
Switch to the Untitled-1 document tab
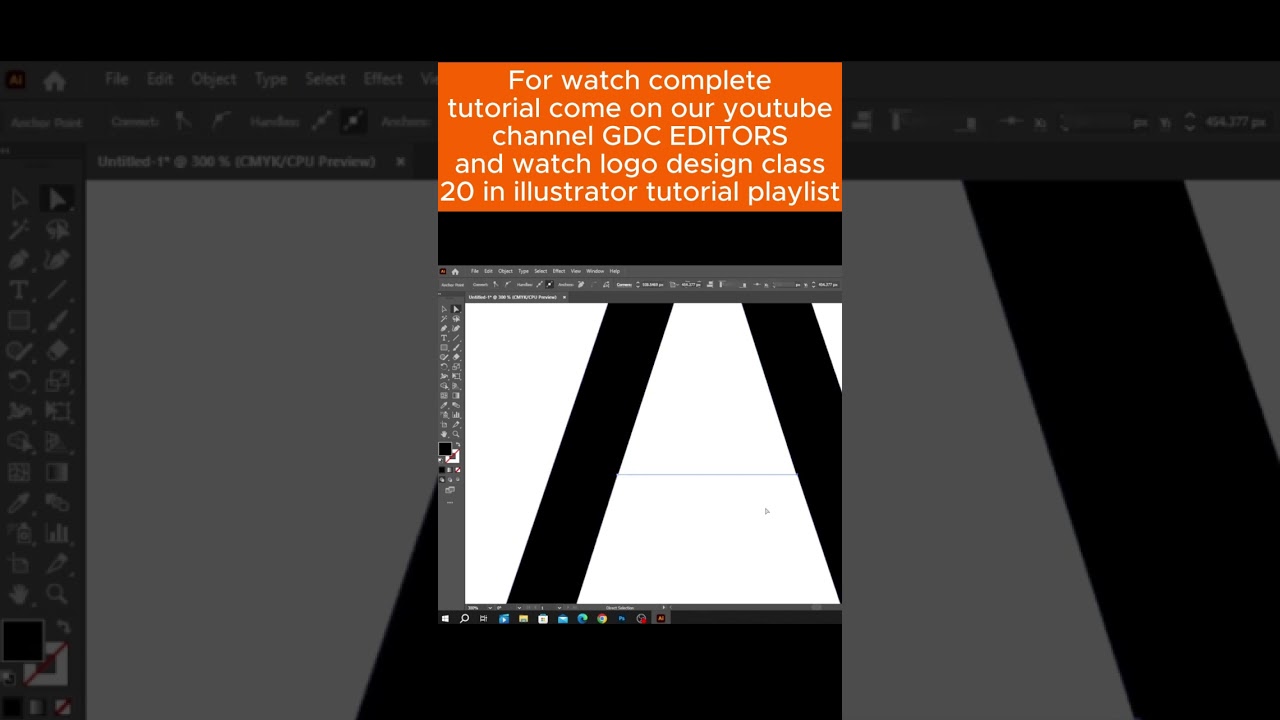(512, 297)
